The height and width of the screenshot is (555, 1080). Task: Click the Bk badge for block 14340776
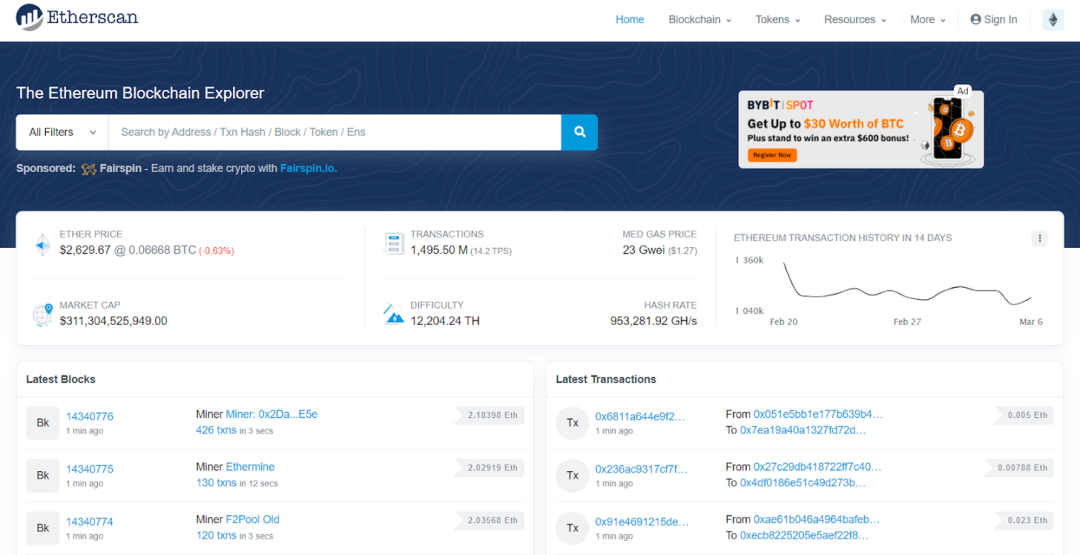click(x=43, y=423)
